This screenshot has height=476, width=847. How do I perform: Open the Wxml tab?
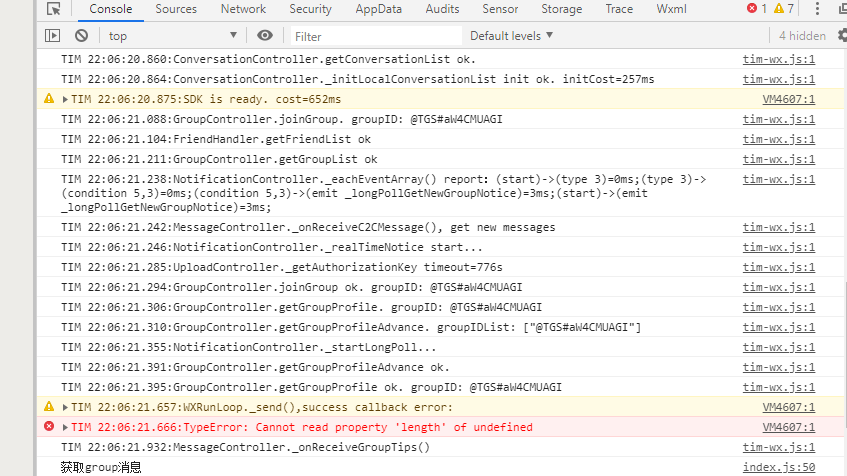[x=671, y=9]
